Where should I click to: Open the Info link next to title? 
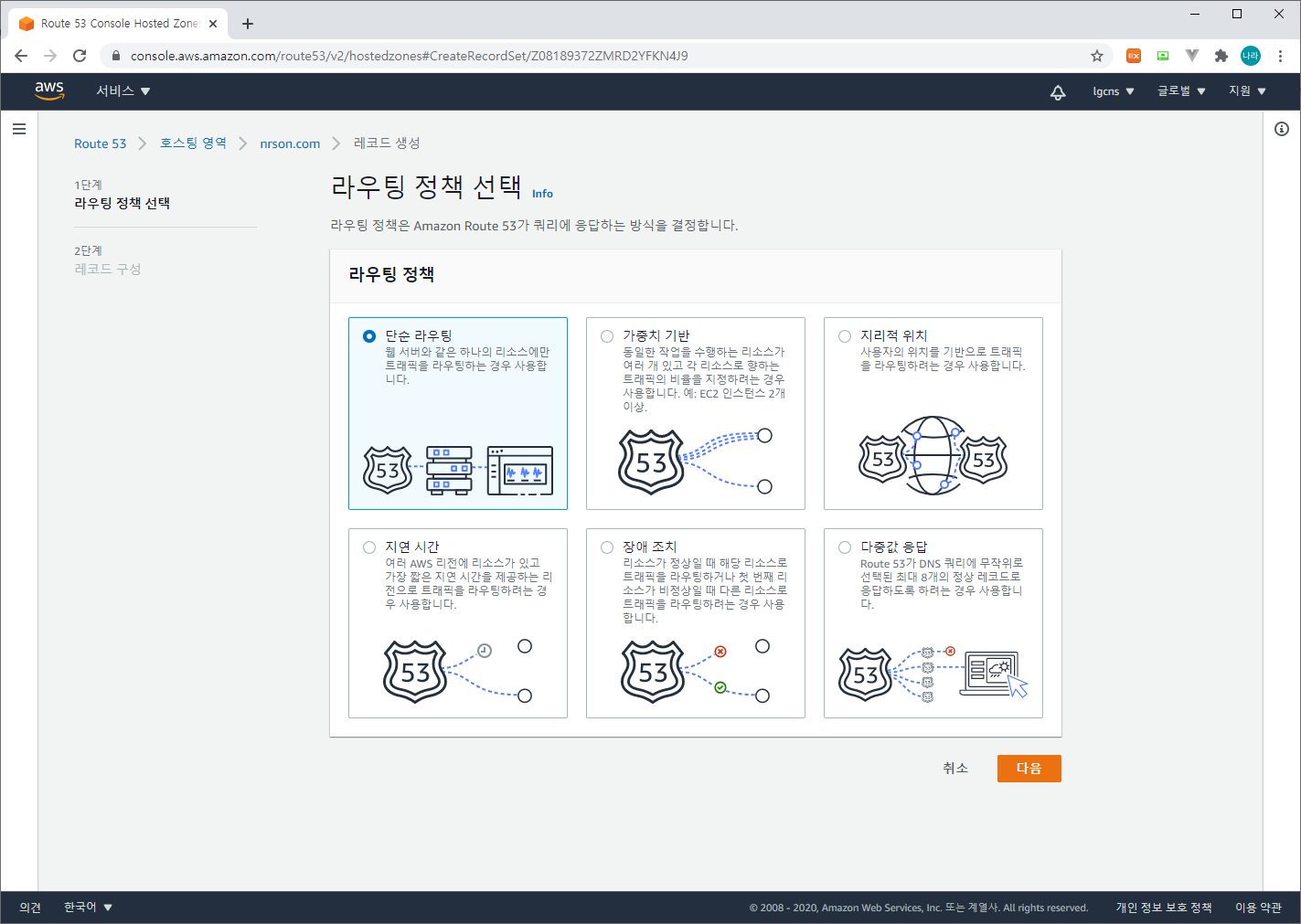pos(542,194)
